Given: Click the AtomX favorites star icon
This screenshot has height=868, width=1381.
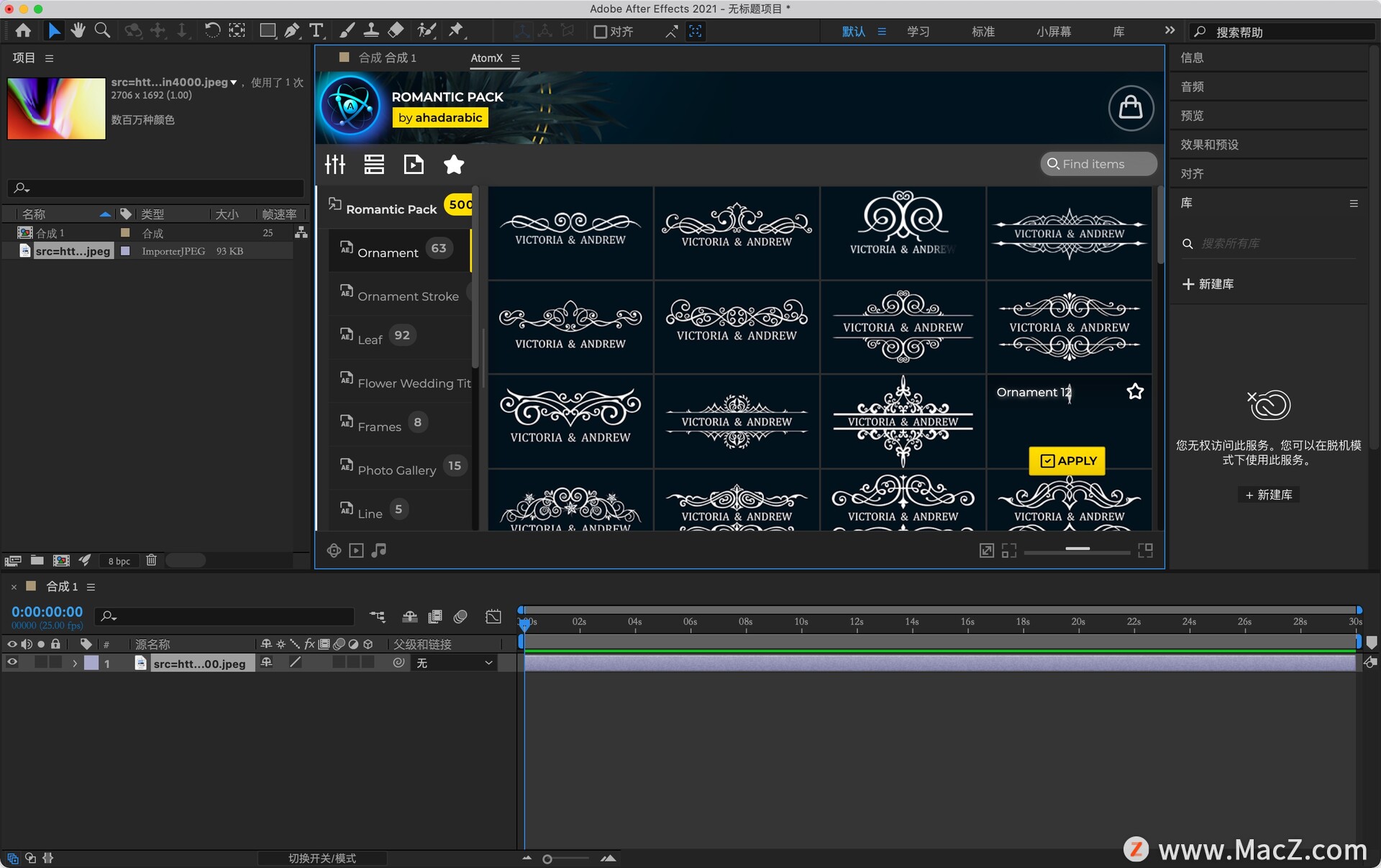Looking at the screenshot, I should click(x=453, y=165).
